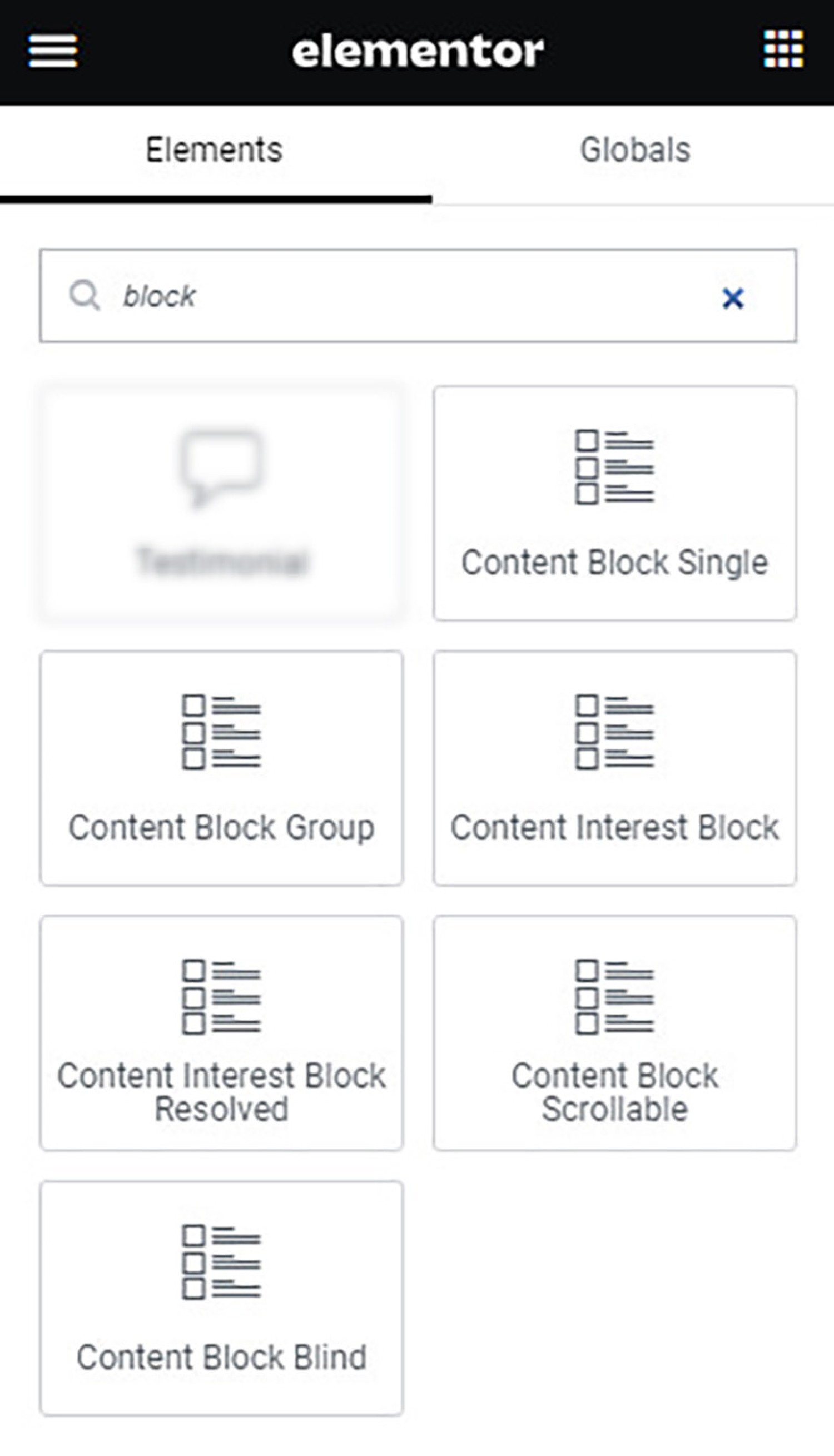Click inside the widget search field

tap(418, 295)
